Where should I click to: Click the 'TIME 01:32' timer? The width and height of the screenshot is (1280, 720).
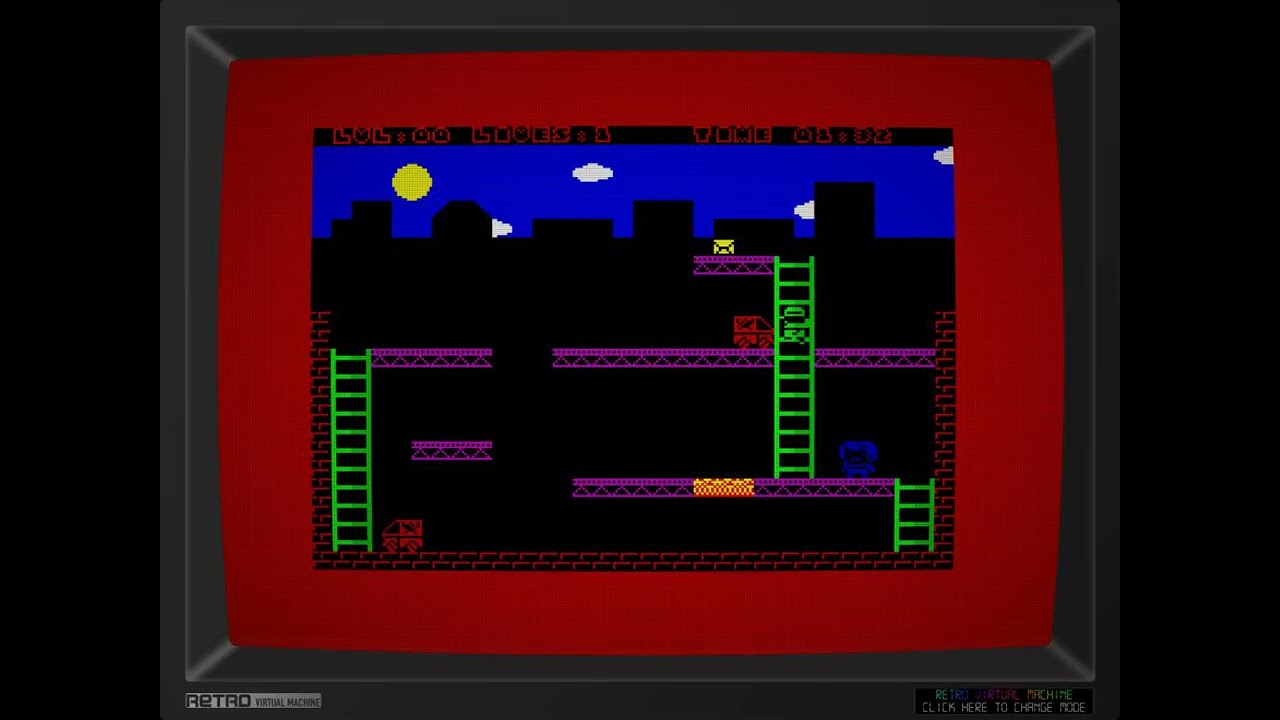pos(793,135)
